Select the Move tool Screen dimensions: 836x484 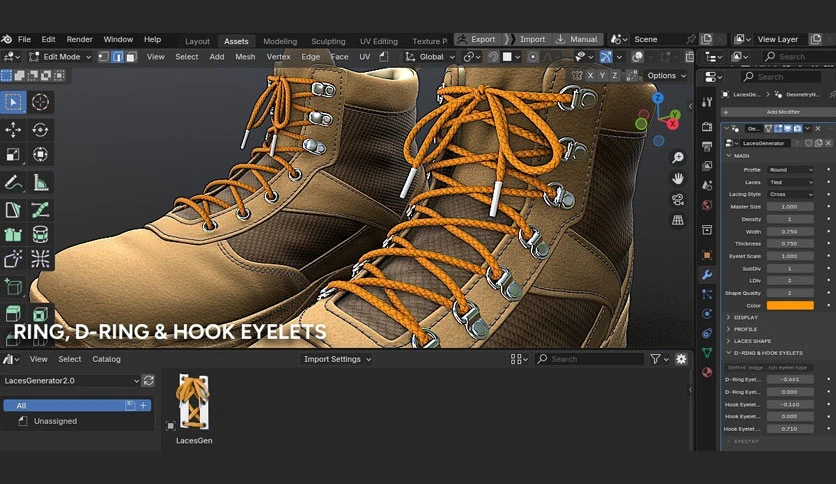pyautogui.click(x=13, y=130)
